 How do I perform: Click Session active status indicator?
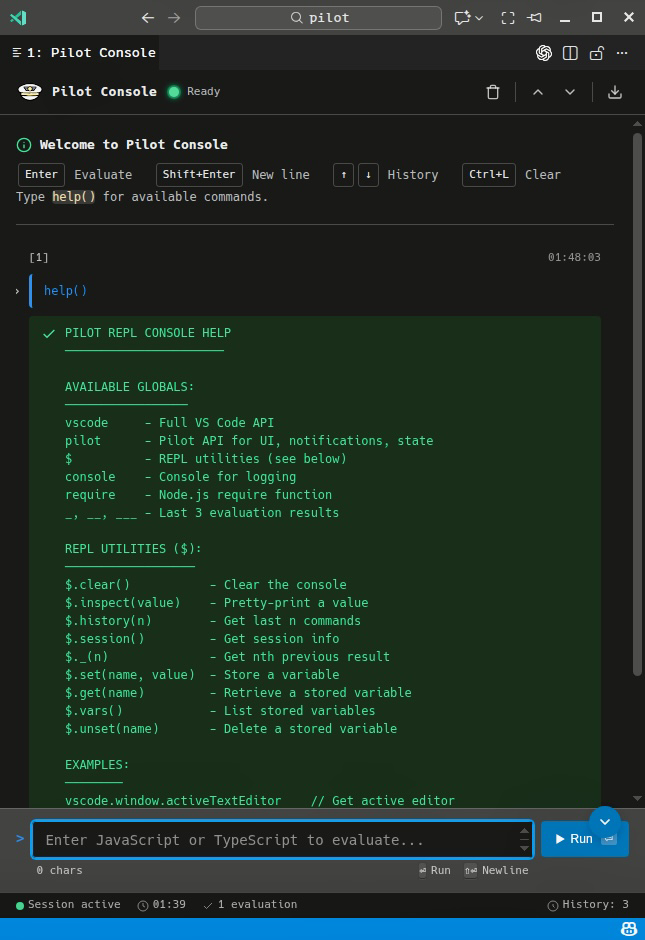click(68, 905)
